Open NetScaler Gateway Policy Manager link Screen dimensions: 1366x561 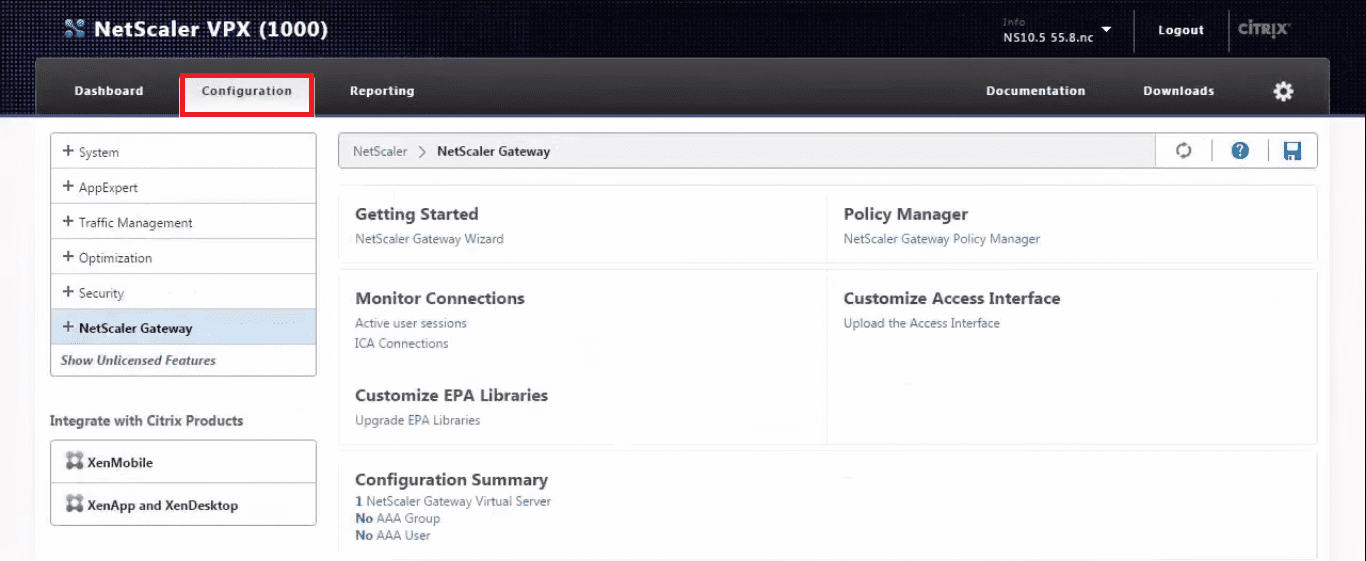[x=942, y=239]
